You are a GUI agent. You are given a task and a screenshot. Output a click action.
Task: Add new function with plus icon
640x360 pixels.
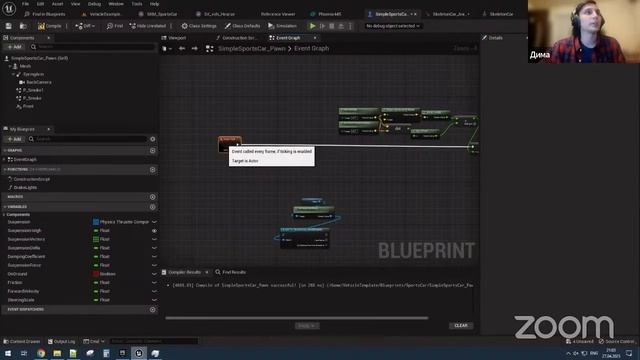[x=153, y=169]
